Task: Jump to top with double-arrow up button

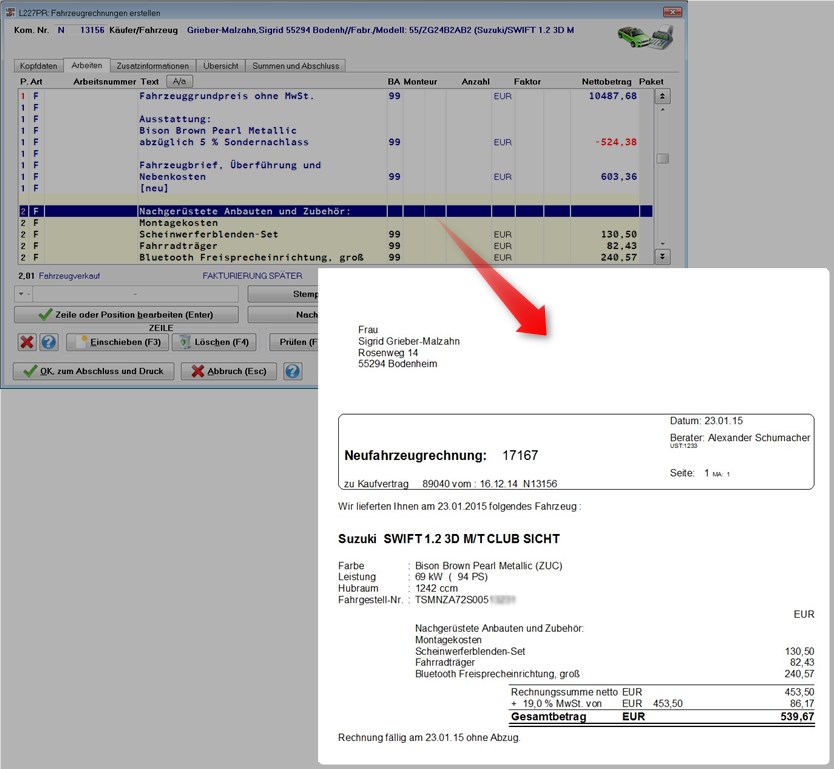Action: (662, 96)
